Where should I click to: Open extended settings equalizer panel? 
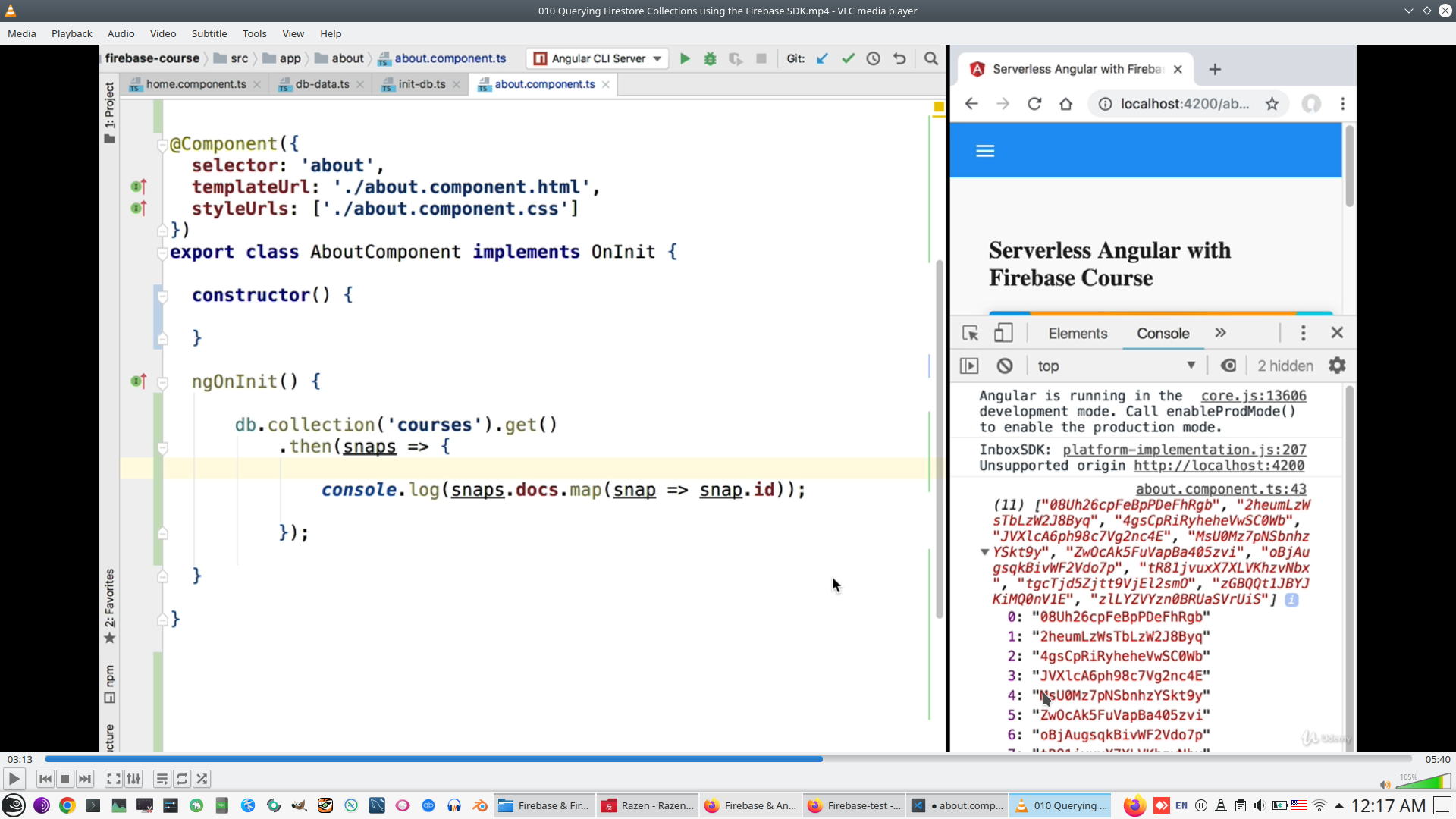pos(133,779)
